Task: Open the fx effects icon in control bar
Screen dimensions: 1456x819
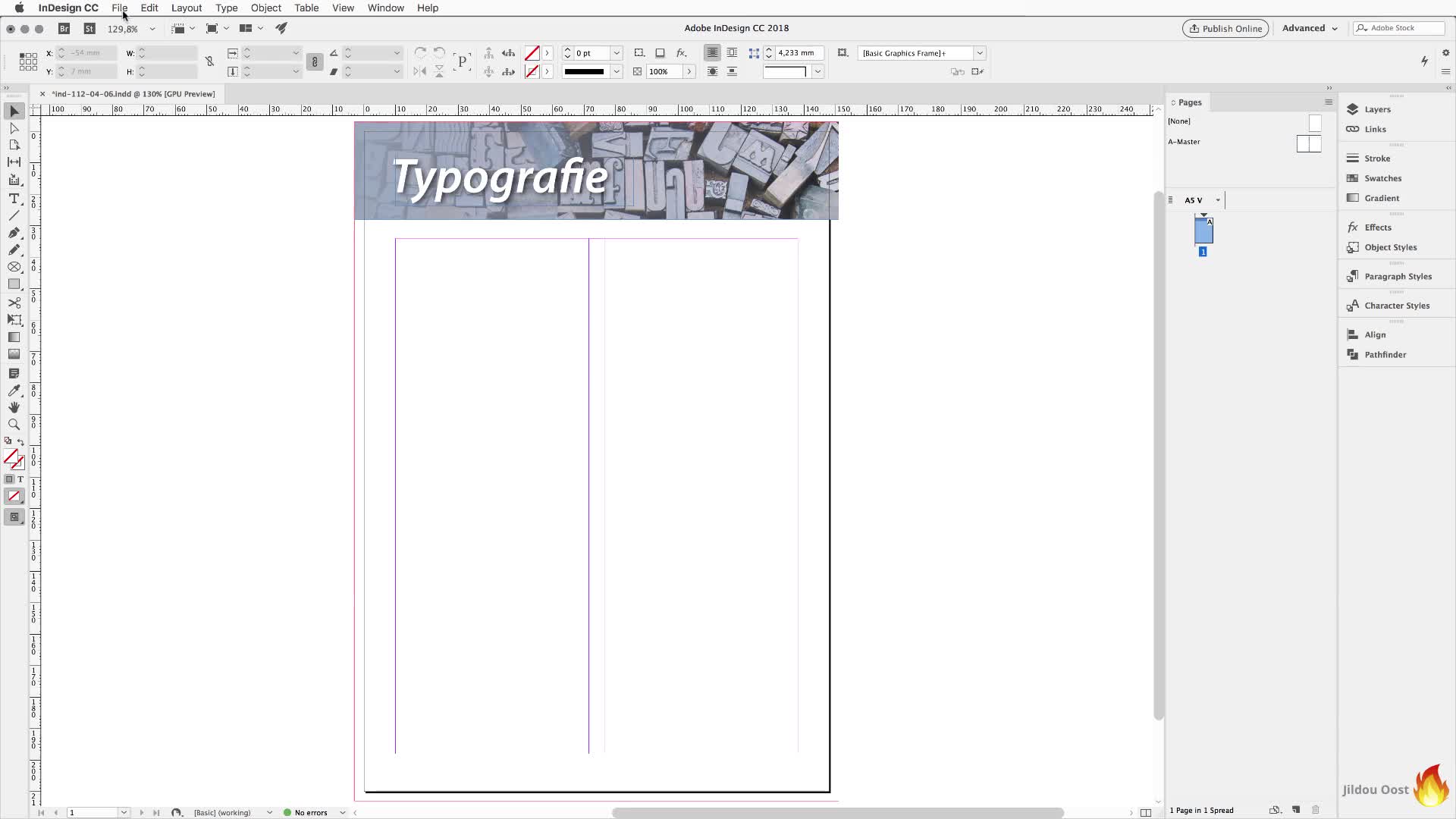Action: point(681,53)
